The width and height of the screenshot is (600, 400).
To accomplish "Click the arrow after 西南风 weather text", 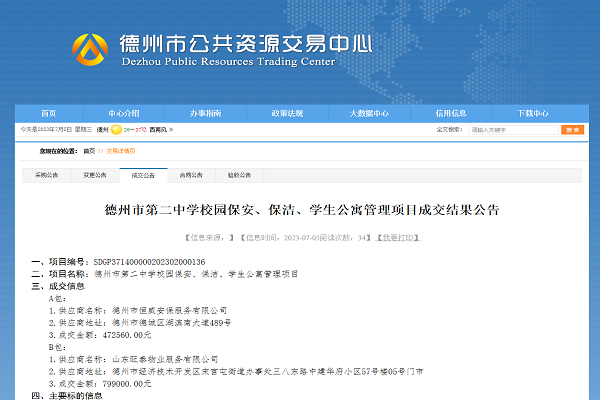I will click(171, 130).
